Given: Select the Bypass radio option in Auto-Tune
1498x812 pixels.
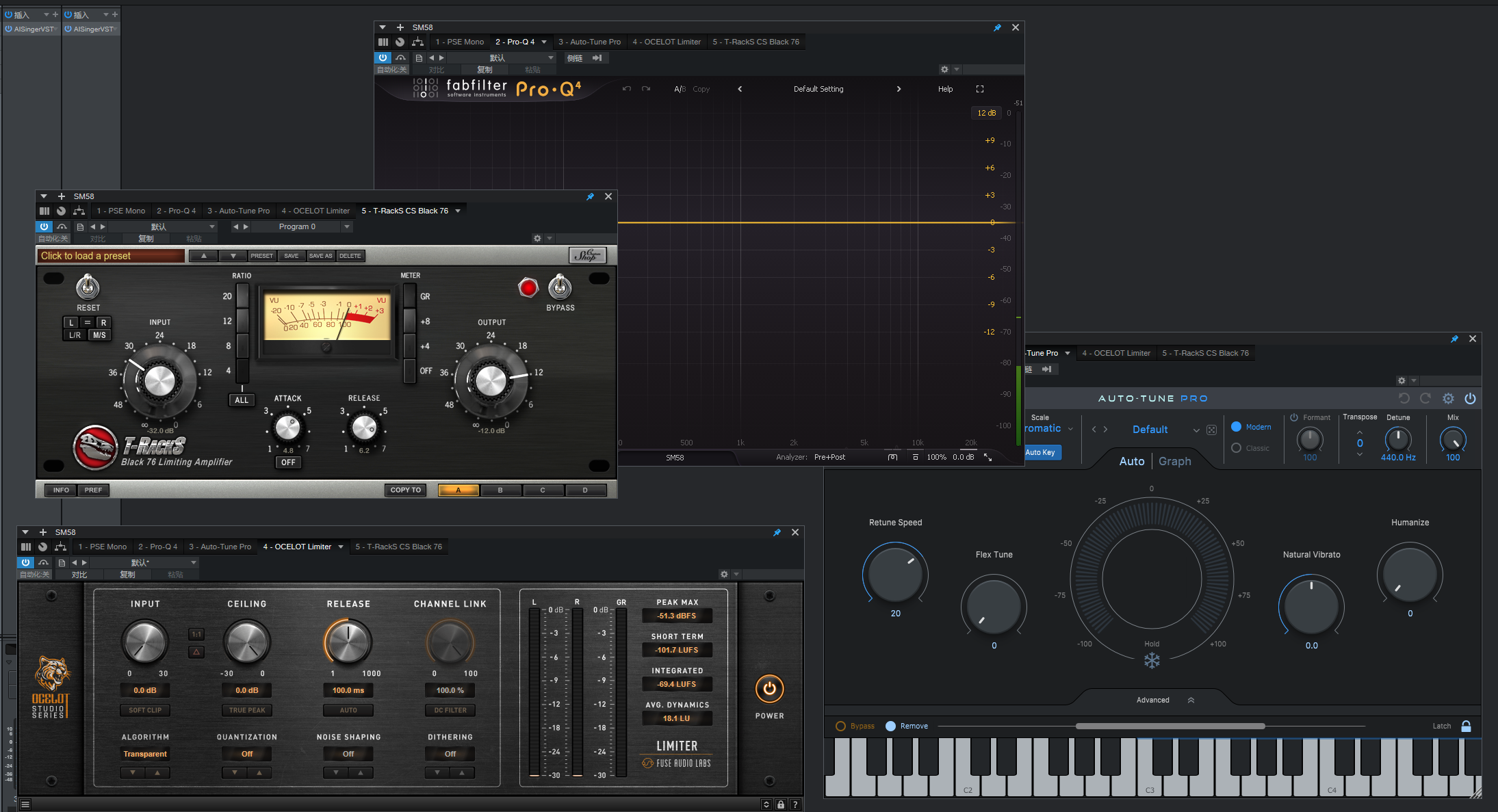Looking at the screenshot, I should coord(841,726).
